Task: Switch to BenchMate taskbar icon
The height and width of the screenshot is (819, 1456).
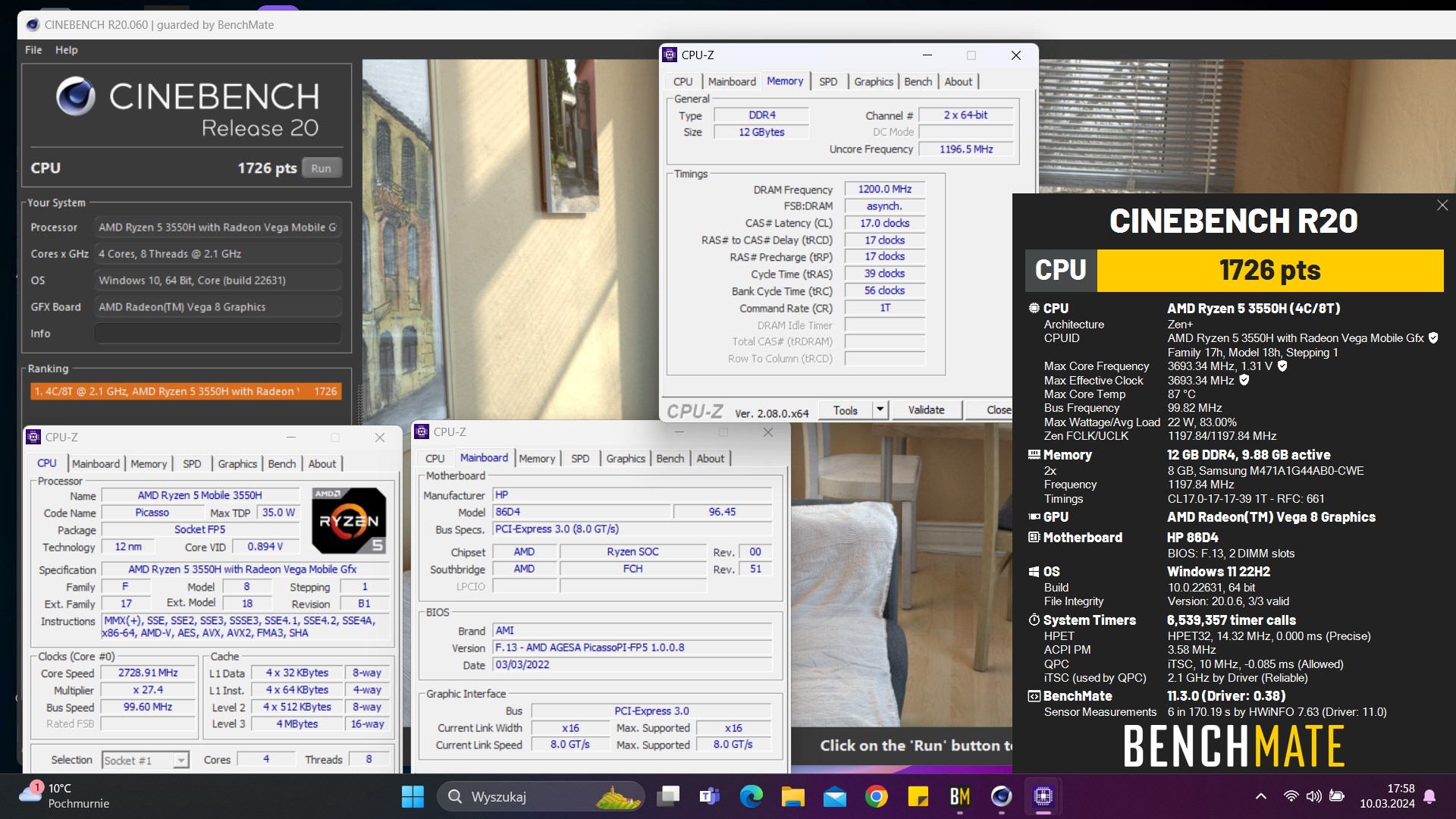Action: pos(960,796)
